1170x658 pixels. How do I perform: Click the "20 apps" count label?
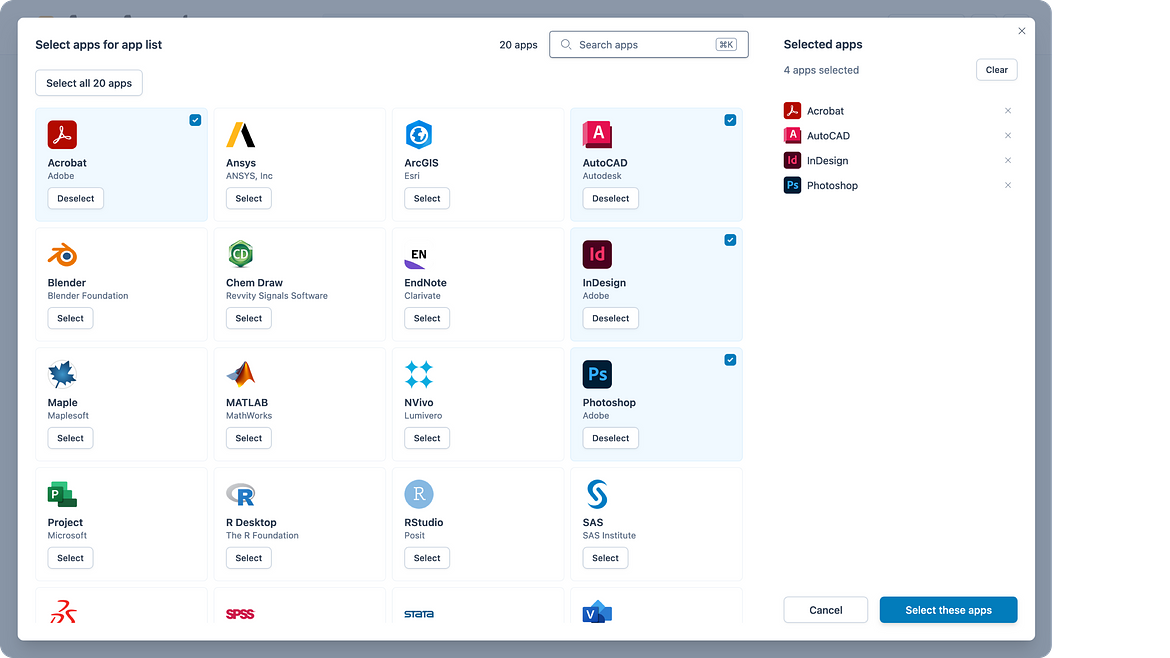[x=519, y=45]
